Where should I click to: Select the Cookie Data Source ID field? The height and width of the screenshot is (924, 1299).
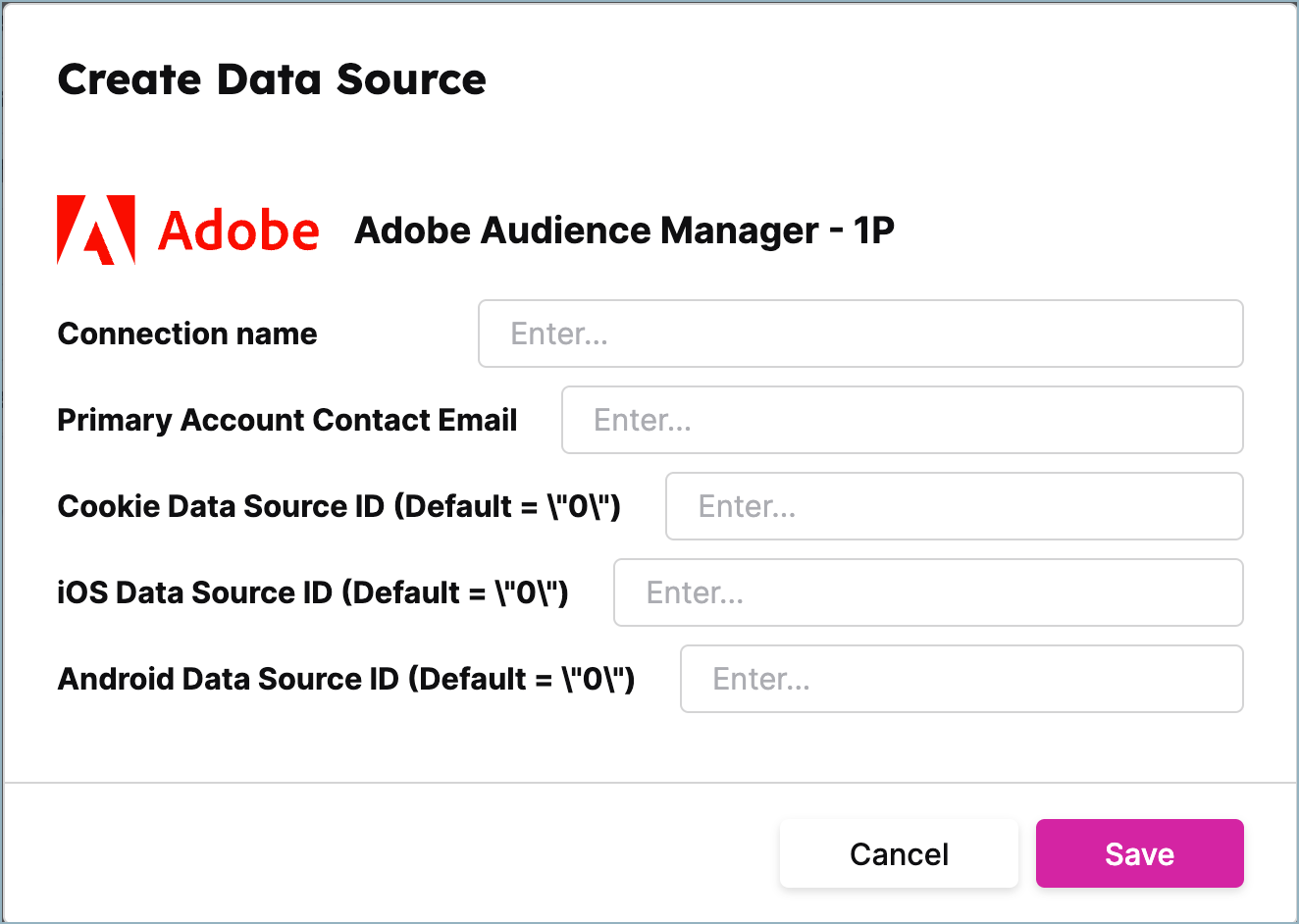point(955,506)
